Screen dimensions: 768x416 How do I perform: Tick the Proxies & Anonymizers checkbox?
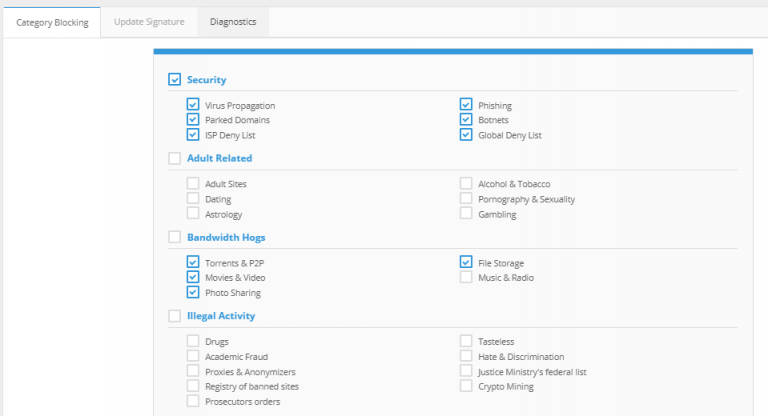point(193,371)
